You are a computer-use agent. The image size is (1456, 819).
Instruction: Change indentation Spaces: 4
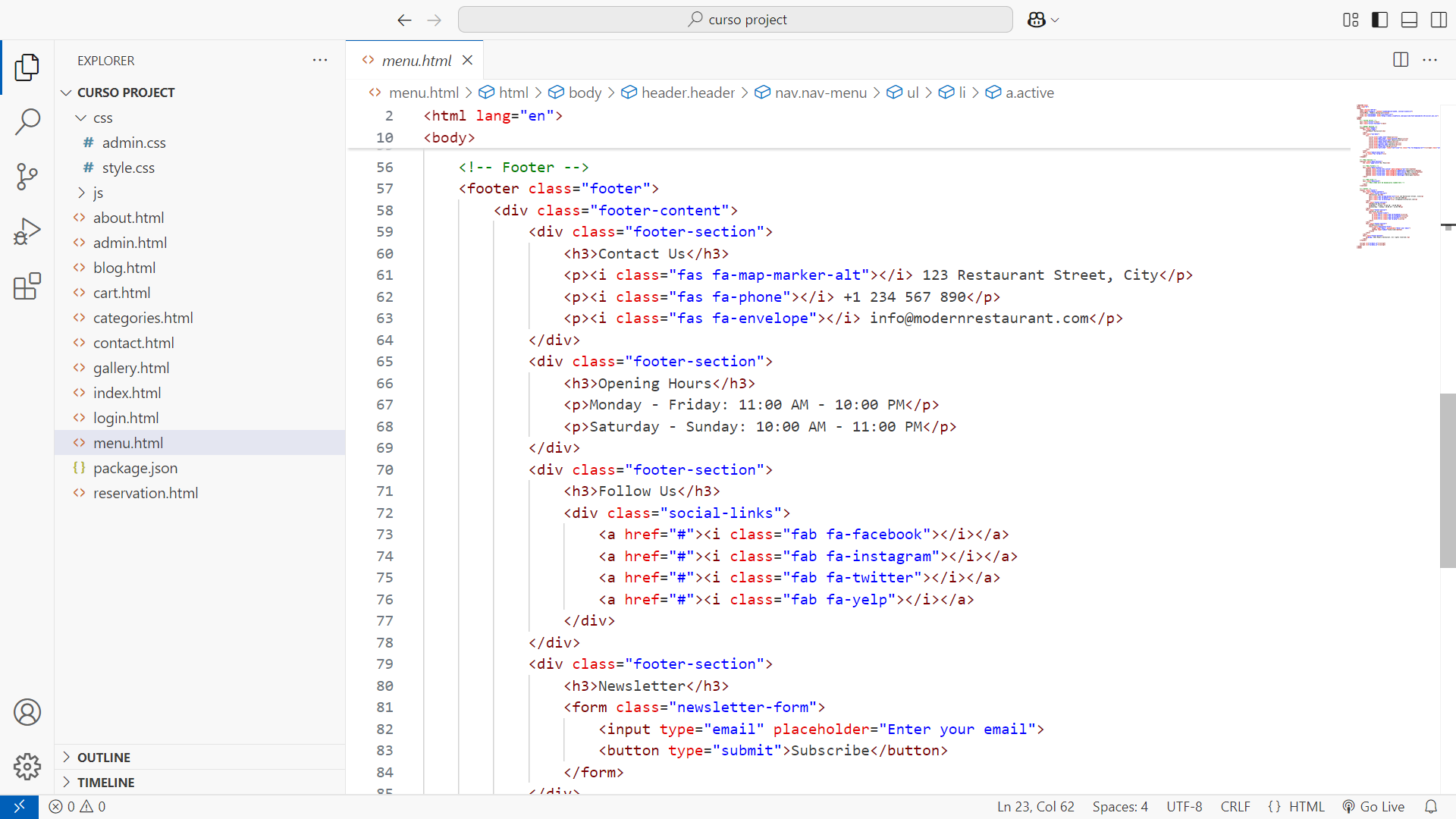(1120, 807)
